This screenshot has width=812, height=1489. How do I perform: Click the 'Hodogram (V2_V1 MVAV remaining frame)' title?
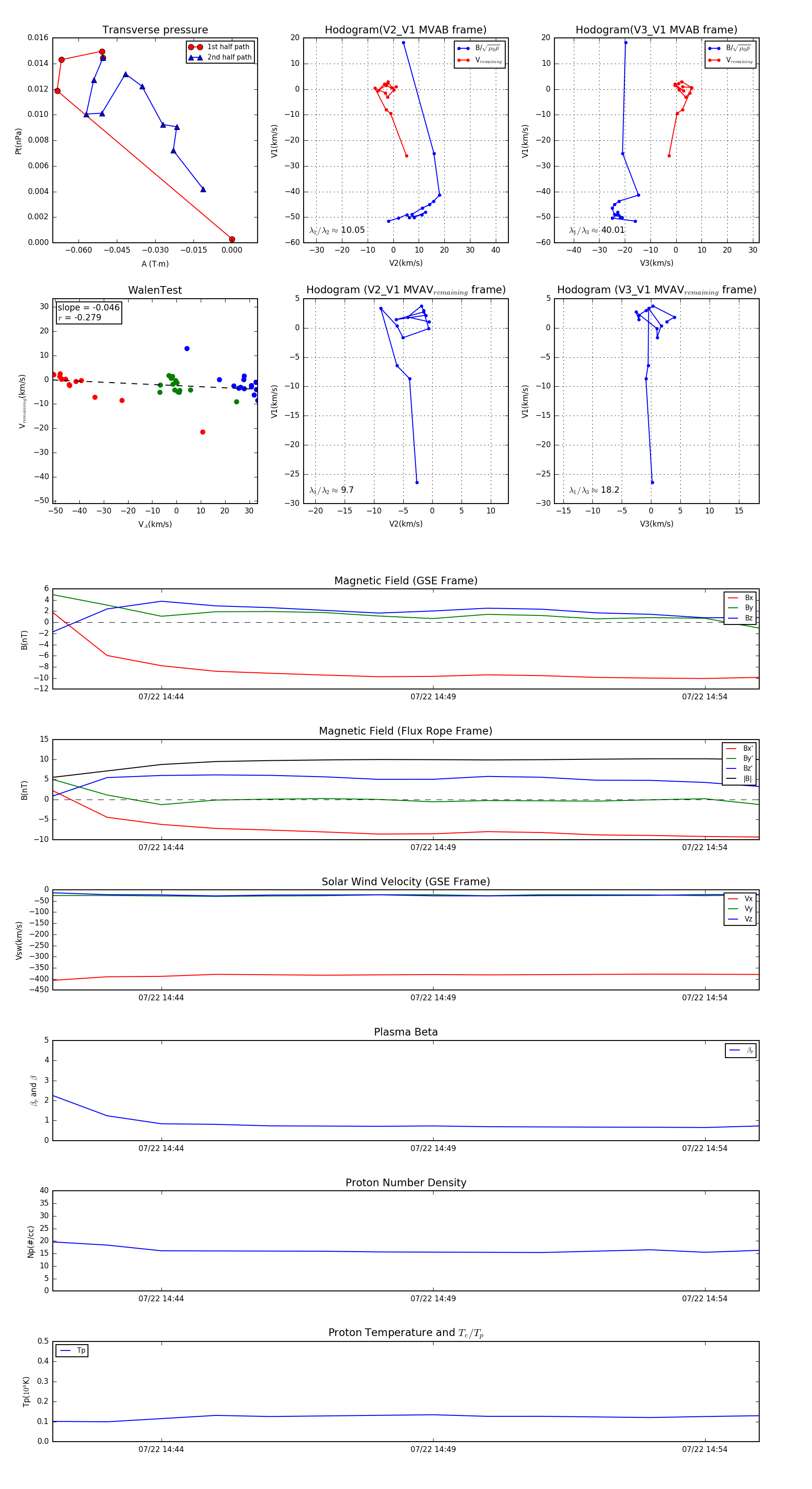click(x=406, y=290)
